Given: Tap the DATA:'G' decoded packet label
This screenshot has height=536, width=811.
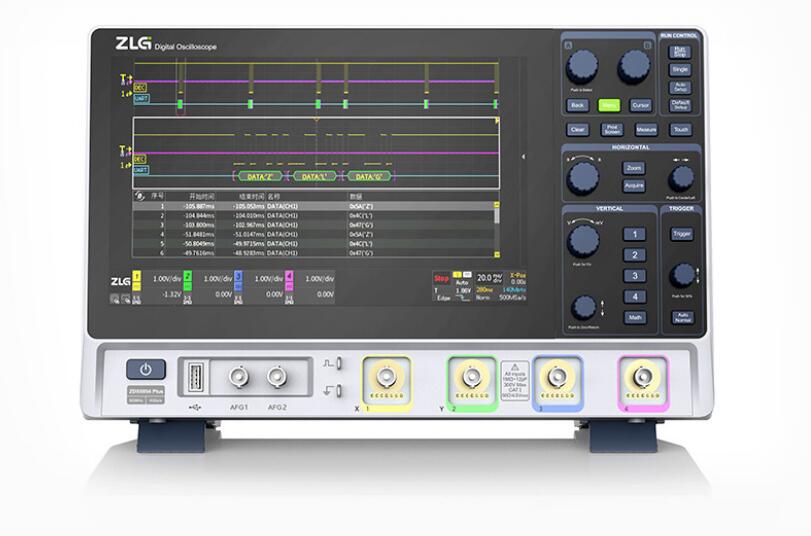Looking at the screenshot, I should pyautogui.click(x=369, y=176).
